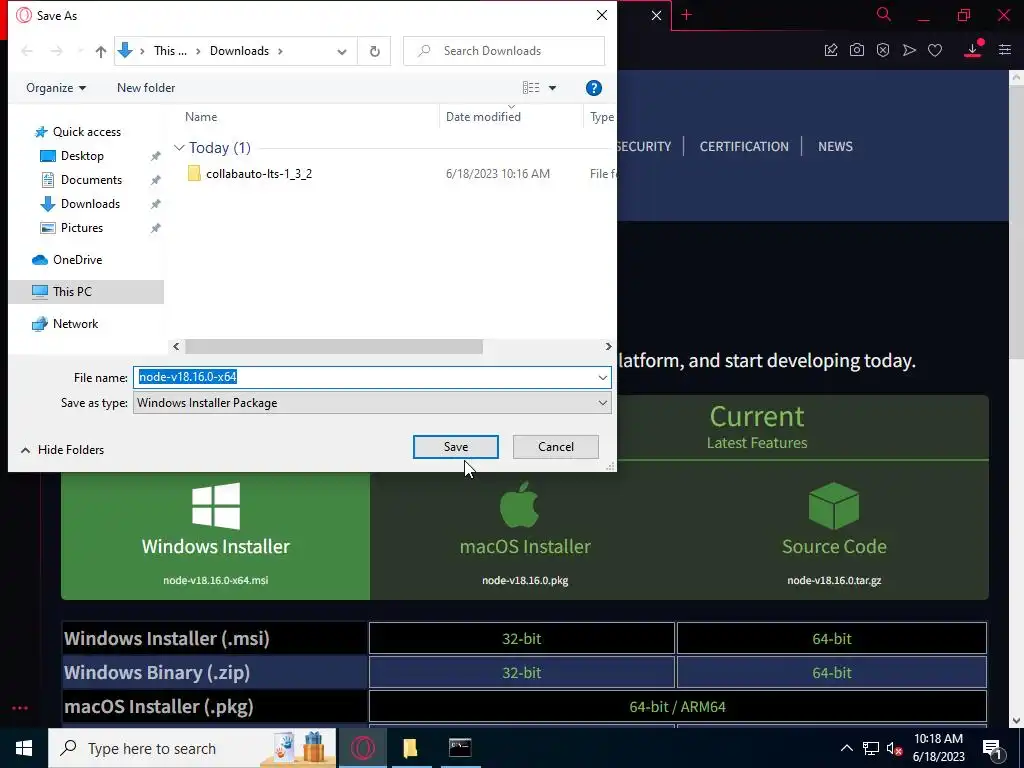Download the Source Code node-v18.16.0.tar.gz
The height and width of the screenshot is (768, 1024).
pos(834,534)
